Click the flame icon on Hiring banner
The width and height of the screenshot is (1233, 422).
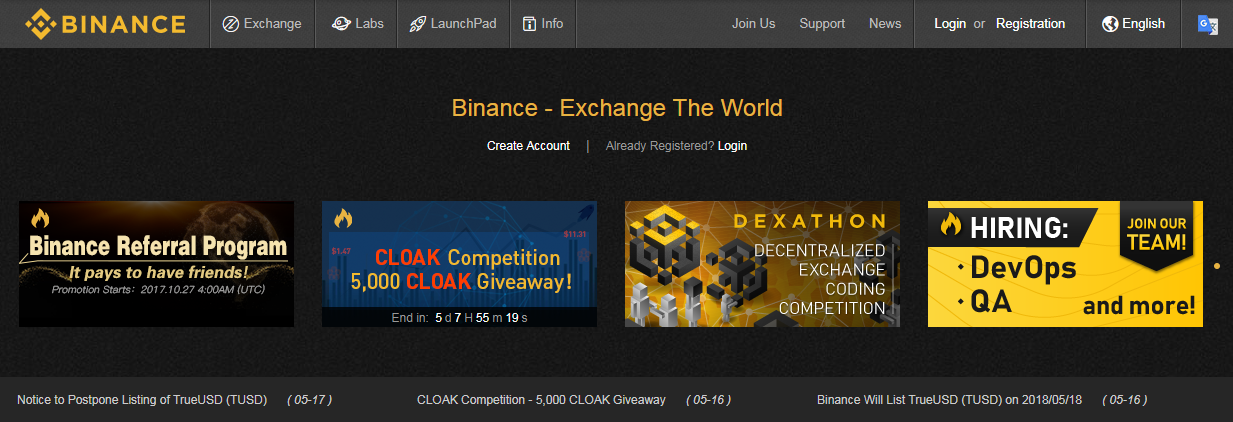(x=950, y=225)
